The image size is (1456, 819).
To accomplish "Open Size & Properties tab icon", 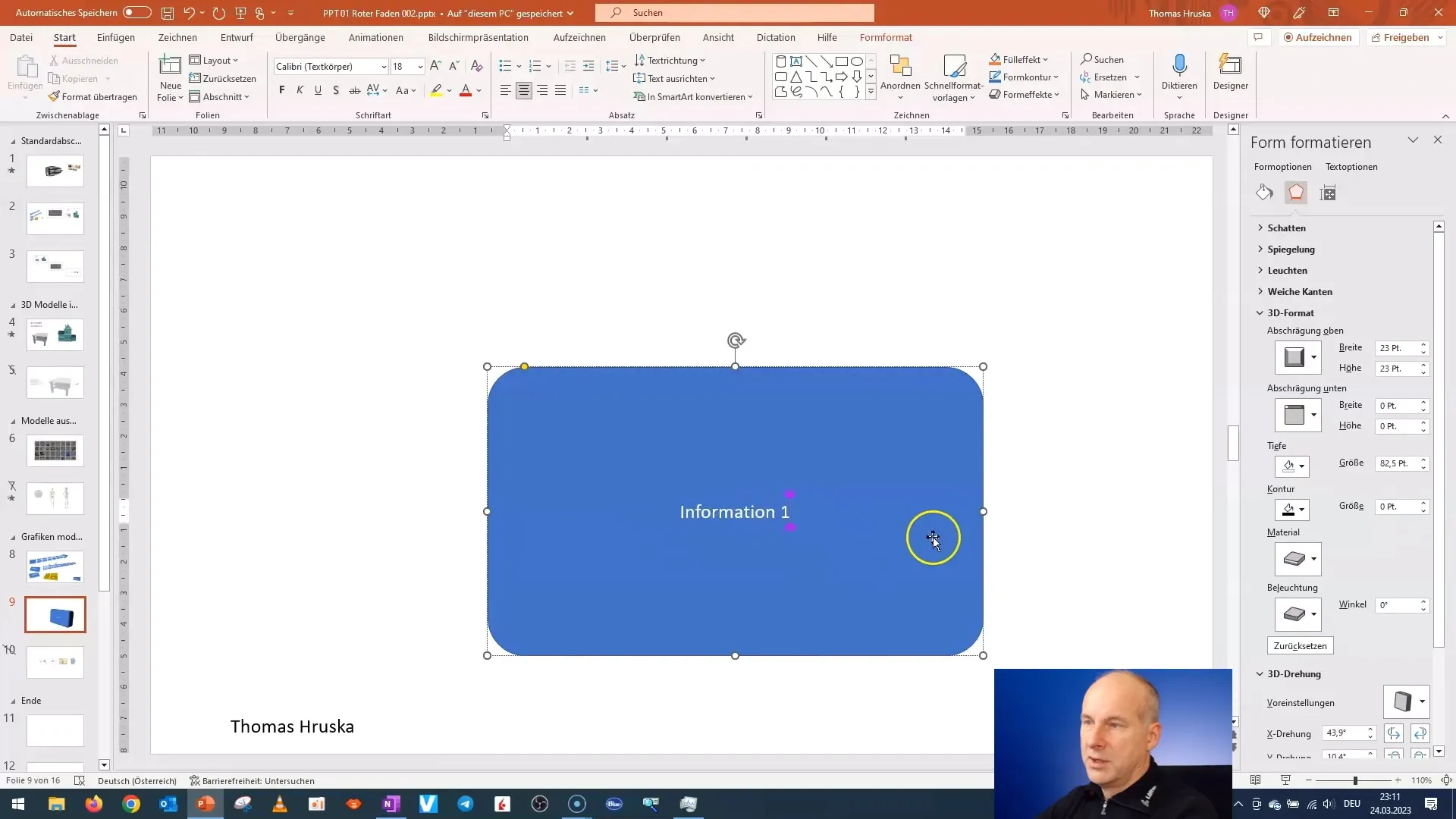I will pyautogui.click(x=1328, y=193).
